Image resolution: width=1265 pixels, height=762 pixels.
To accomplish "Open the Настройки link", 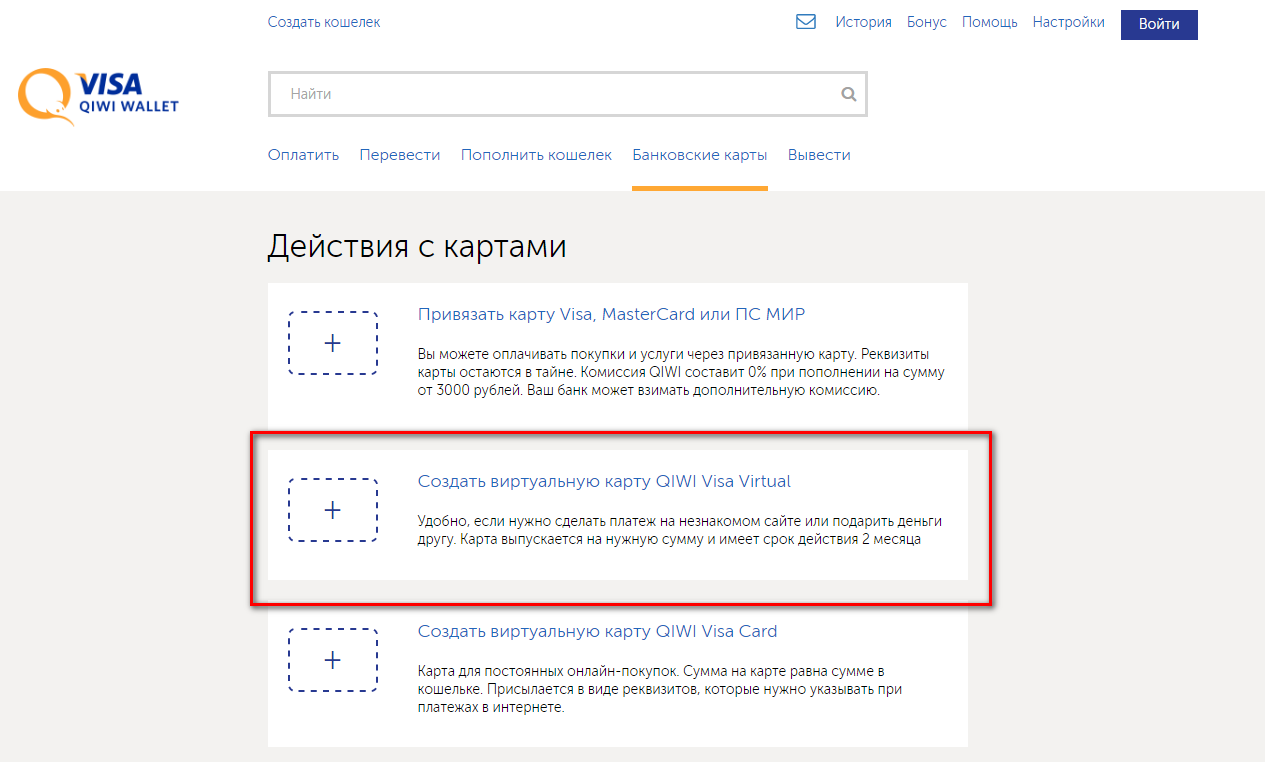I will tap(1069, 22).
